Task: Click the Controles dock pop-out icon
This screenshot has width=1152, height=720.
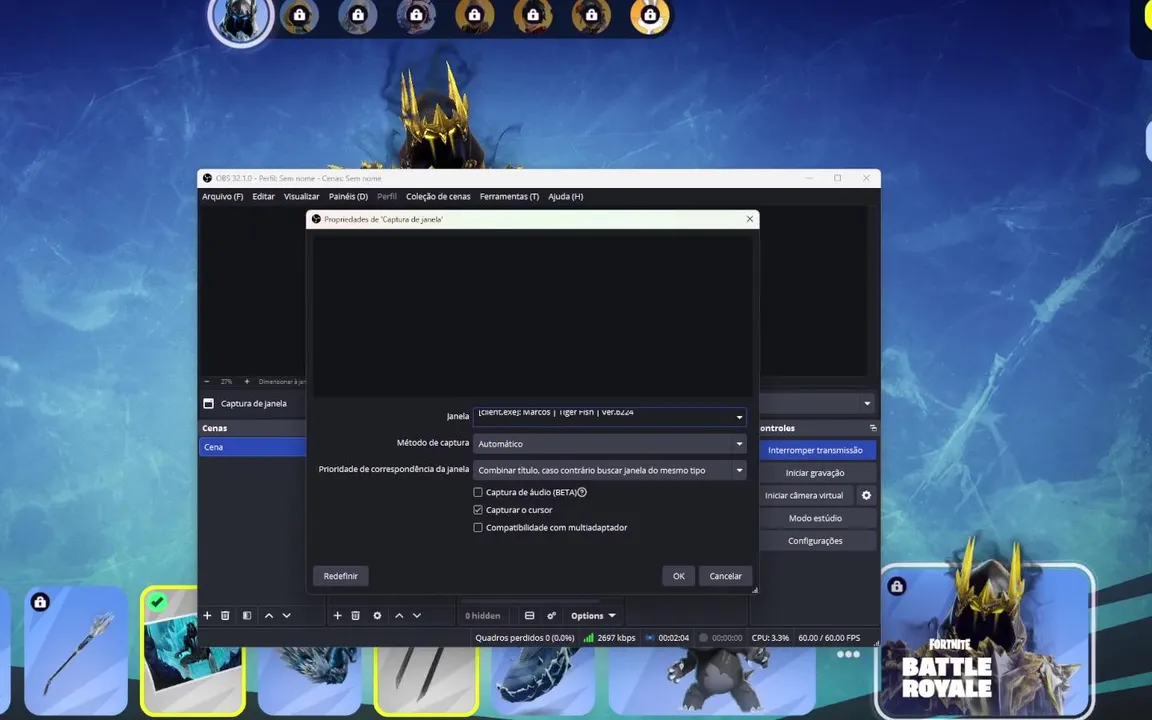Action: coord(873,428)
